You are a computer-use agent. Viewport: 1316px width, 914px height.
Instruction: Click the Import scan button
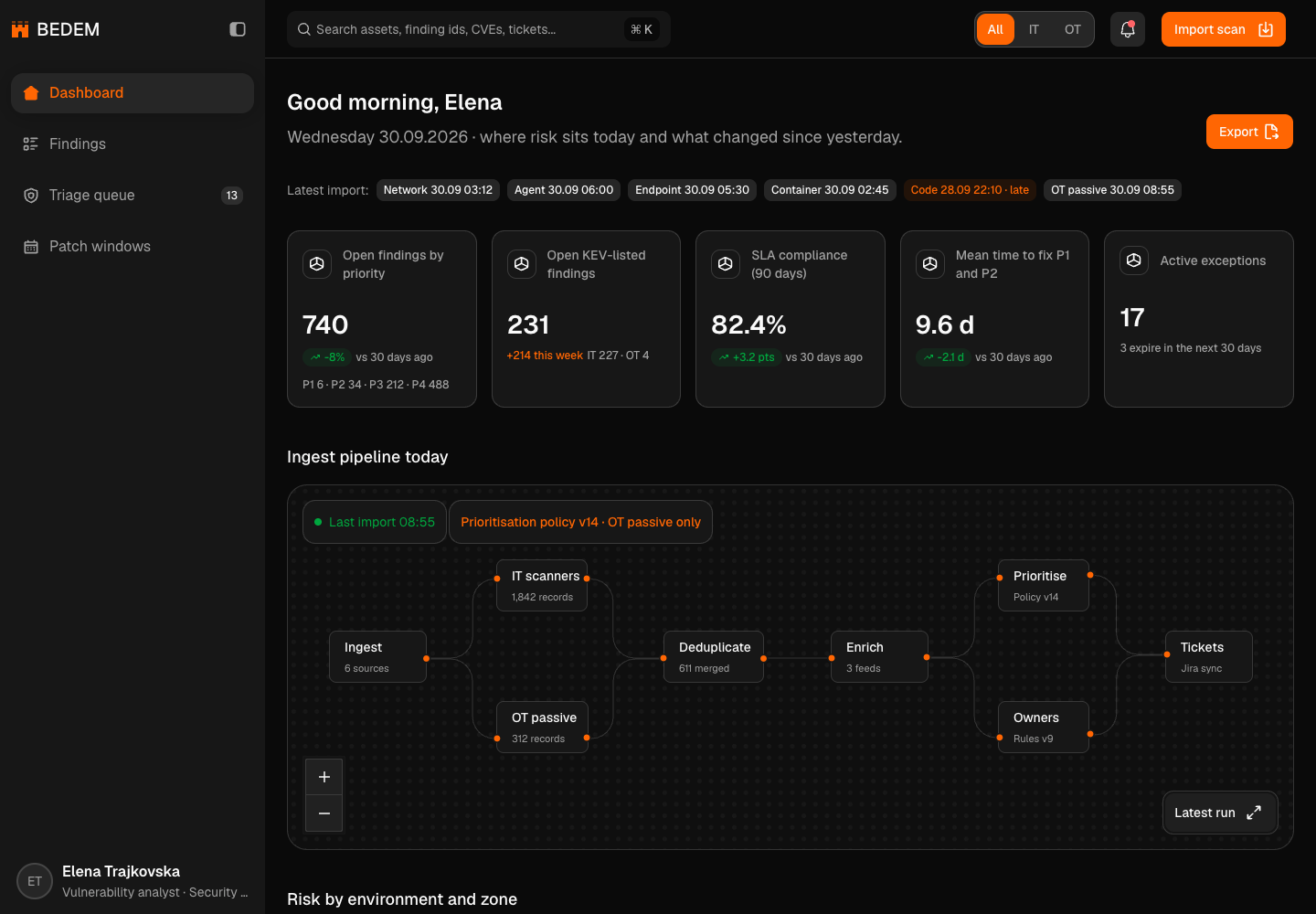[x=1223, y=29]
